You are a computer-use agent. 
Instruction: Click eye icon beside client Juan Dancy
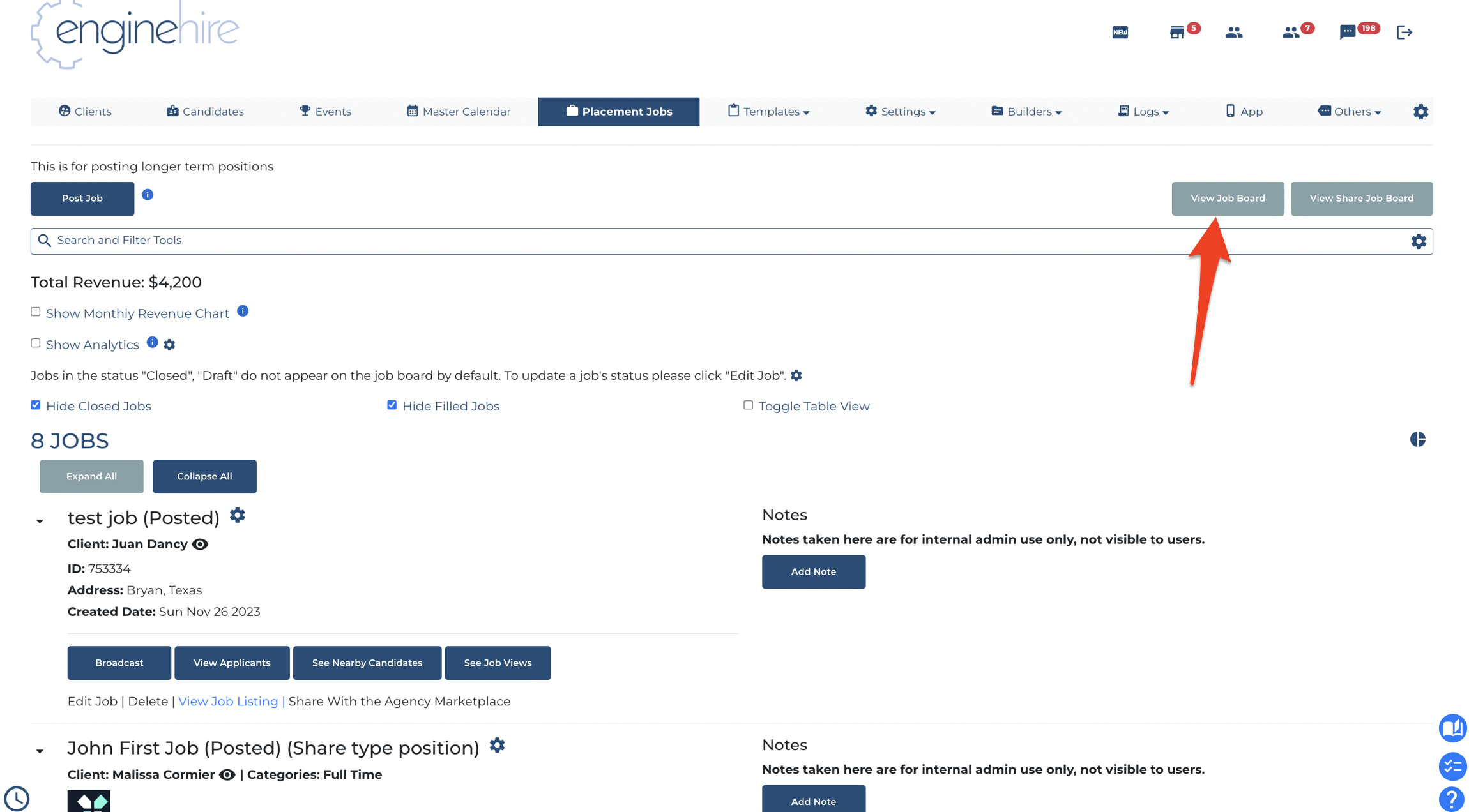tap(200, 545)
